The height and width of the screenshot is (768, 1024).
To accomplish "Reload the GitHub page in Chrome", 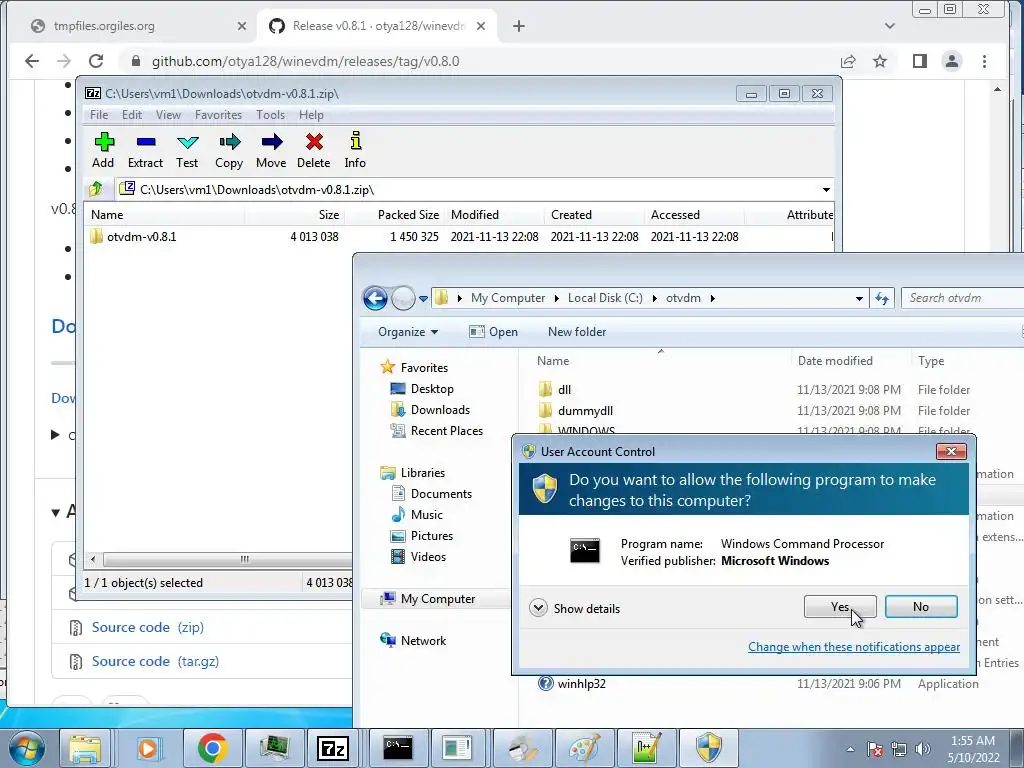I will [96, 61].
